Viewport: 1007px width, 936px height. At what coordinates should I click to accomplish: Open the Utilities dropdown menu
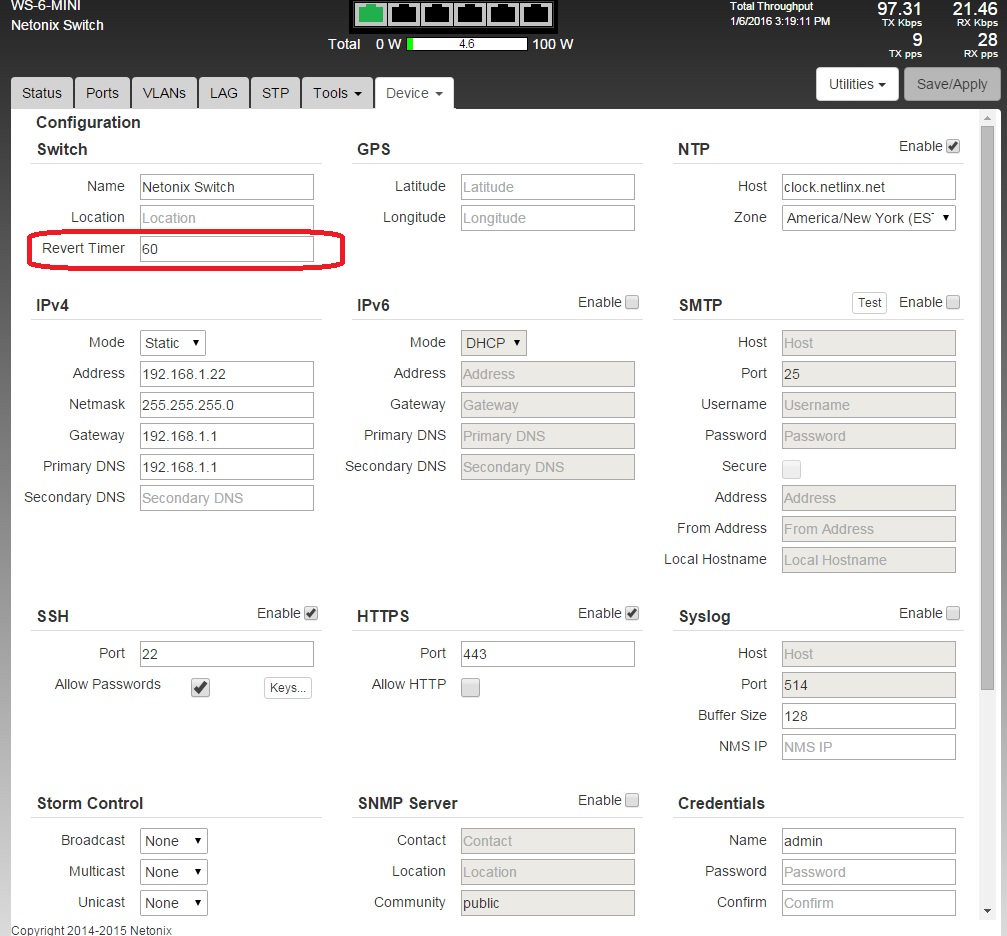click(857, 85)
